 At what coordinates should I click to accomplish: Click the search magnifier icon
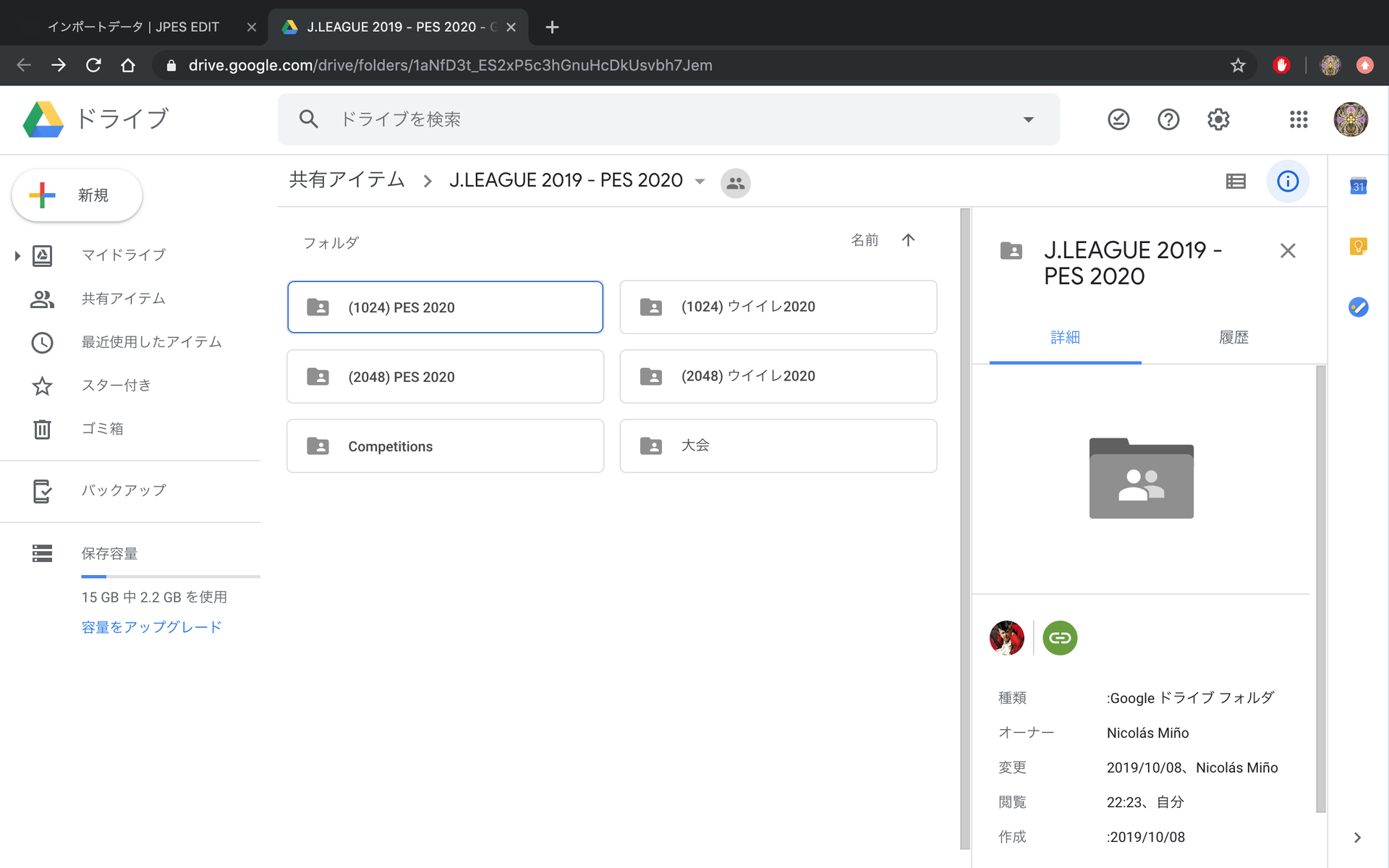pos(309,119)
